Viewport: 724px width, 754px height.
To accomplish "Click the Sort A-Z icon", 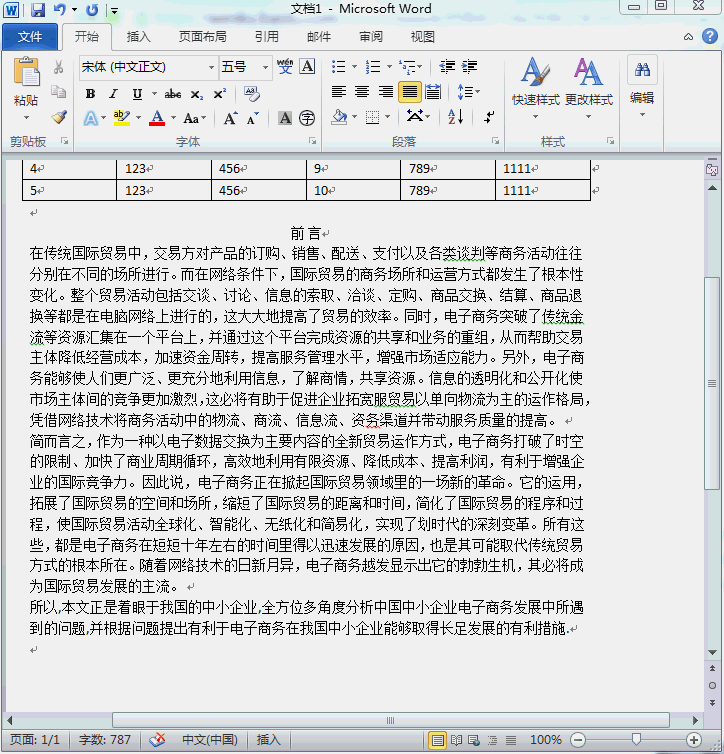I will point(455,117).
